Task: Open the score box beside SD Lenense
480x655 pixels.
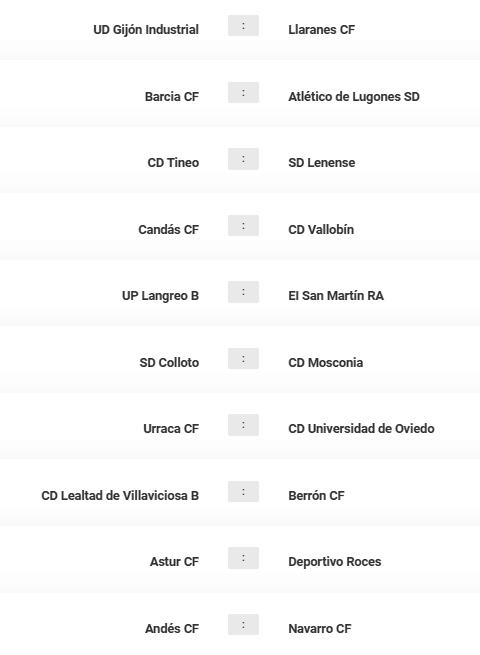Action: coord(243,159)
